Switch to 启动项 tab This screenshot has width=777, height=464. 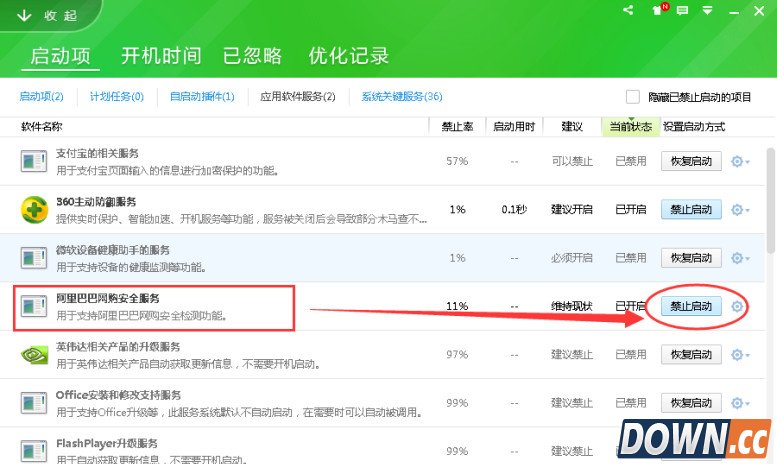tap(60, 56)
